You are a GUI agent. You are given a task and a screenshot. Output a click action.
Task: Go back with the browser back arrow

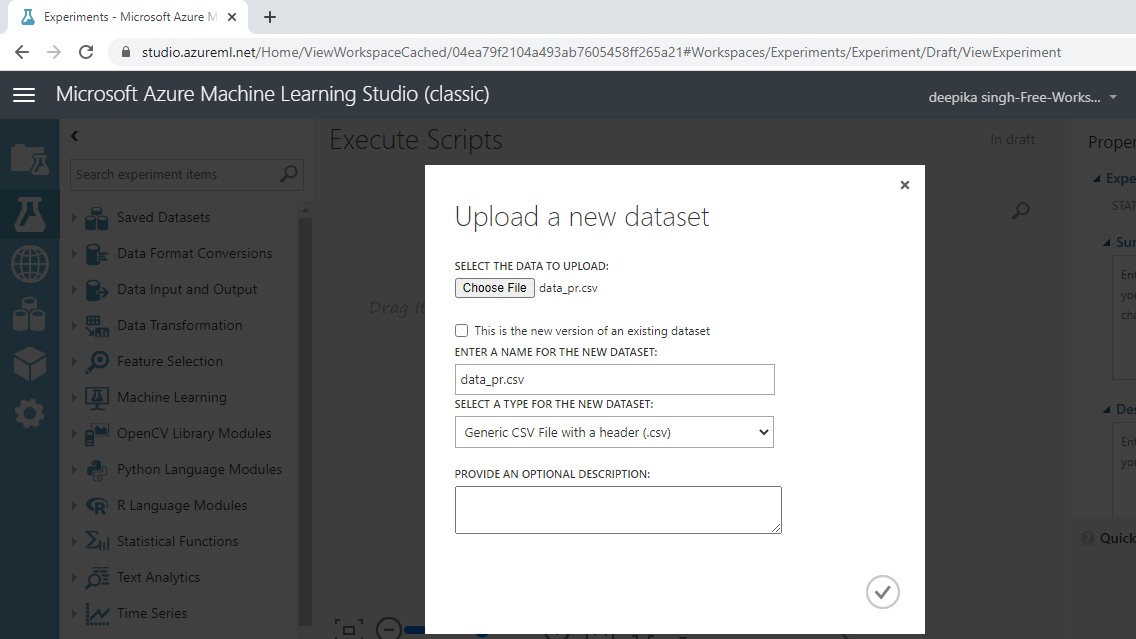(22, 52)
